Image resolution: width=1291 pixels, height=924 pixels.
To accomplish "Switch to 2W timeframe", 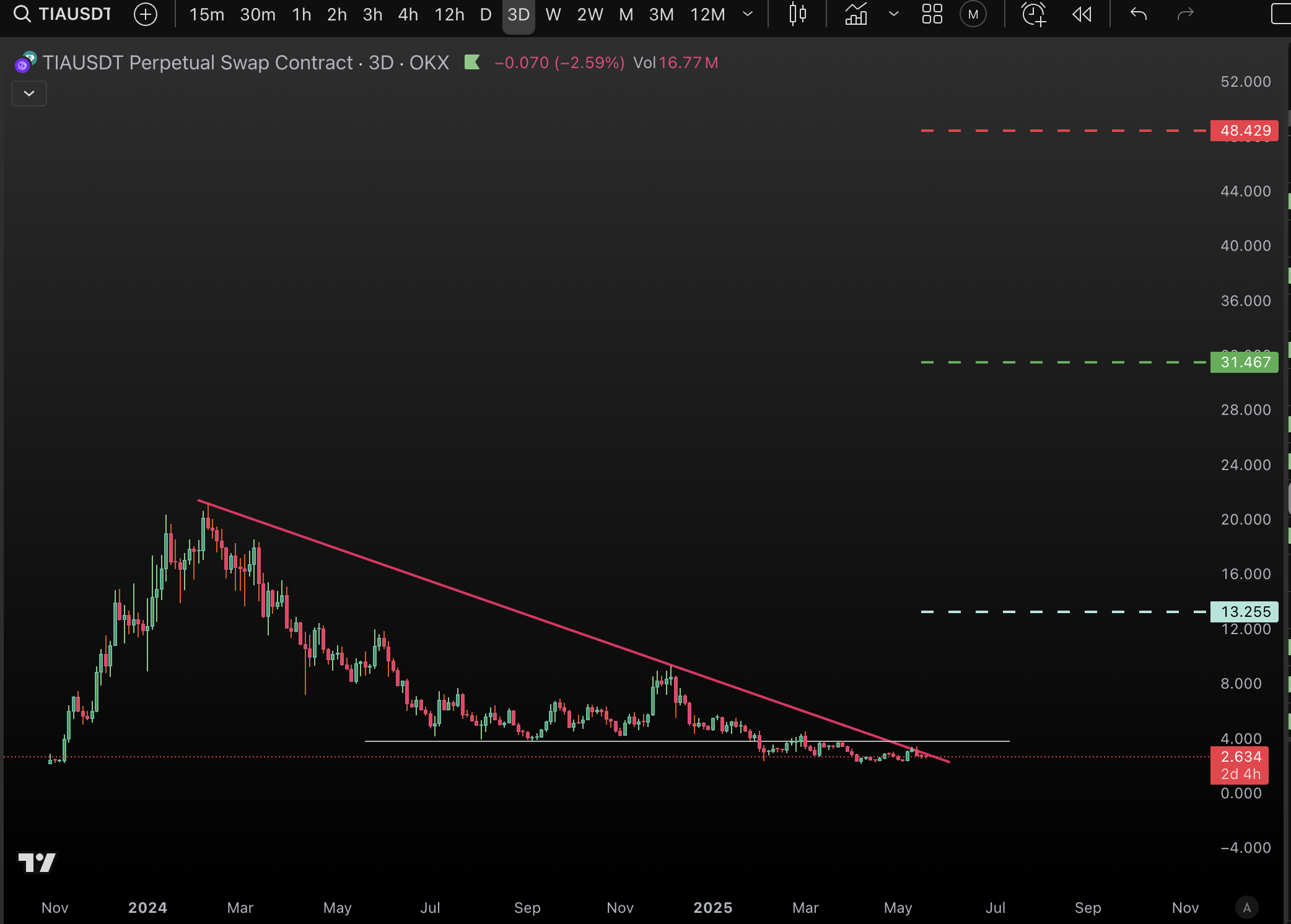I will pyautogui.click(x=590, y=14).
